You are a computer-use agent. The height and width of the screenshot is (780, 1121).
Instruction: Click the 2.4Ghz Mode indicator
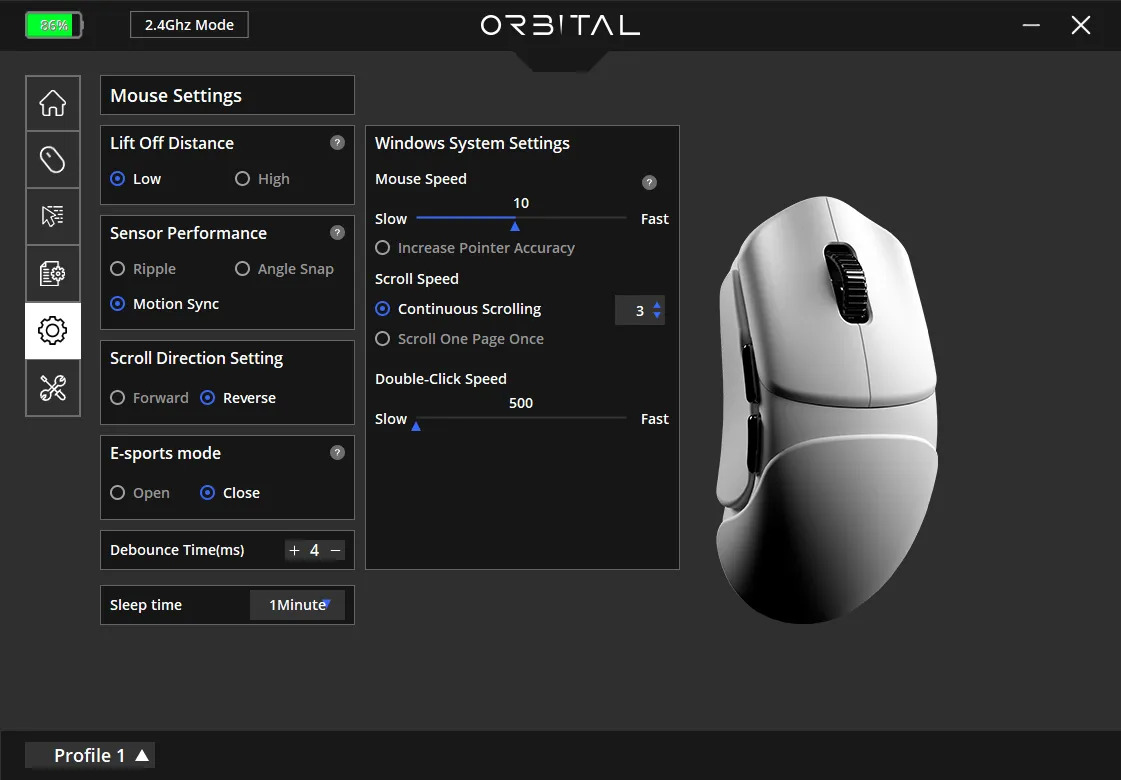click(x=188, y=25)
